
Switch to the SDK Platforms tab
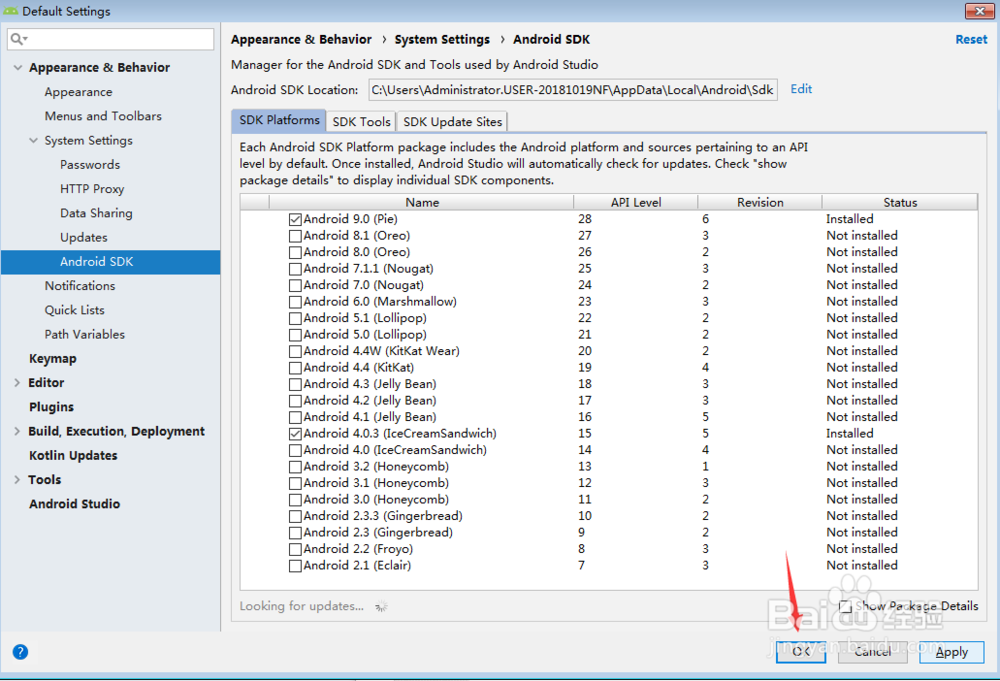(x=279, y=121)
